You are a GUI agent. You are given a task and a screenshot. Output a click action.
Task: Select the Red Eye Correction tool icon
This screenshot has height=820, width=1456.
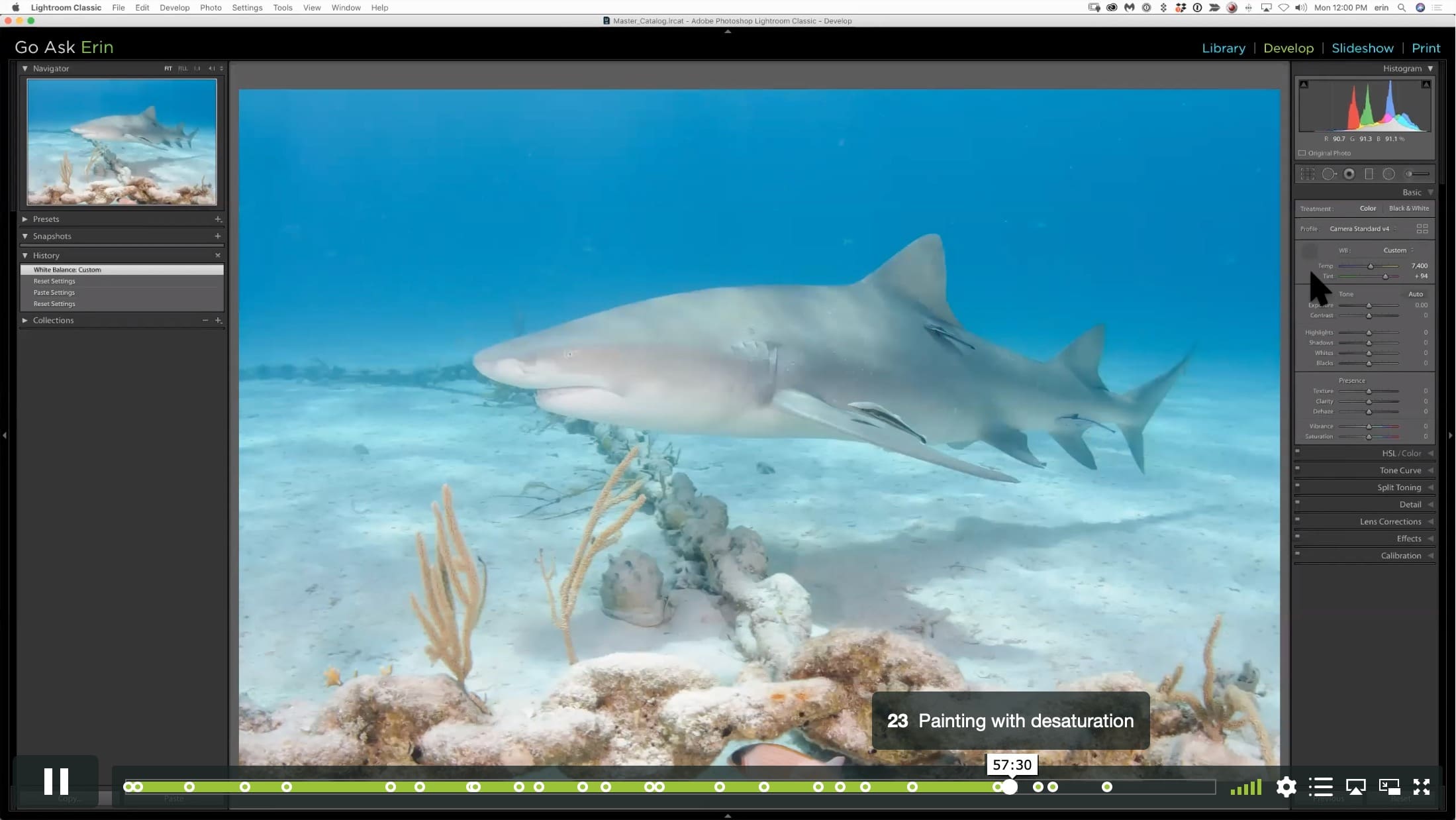pos(1349,174)
